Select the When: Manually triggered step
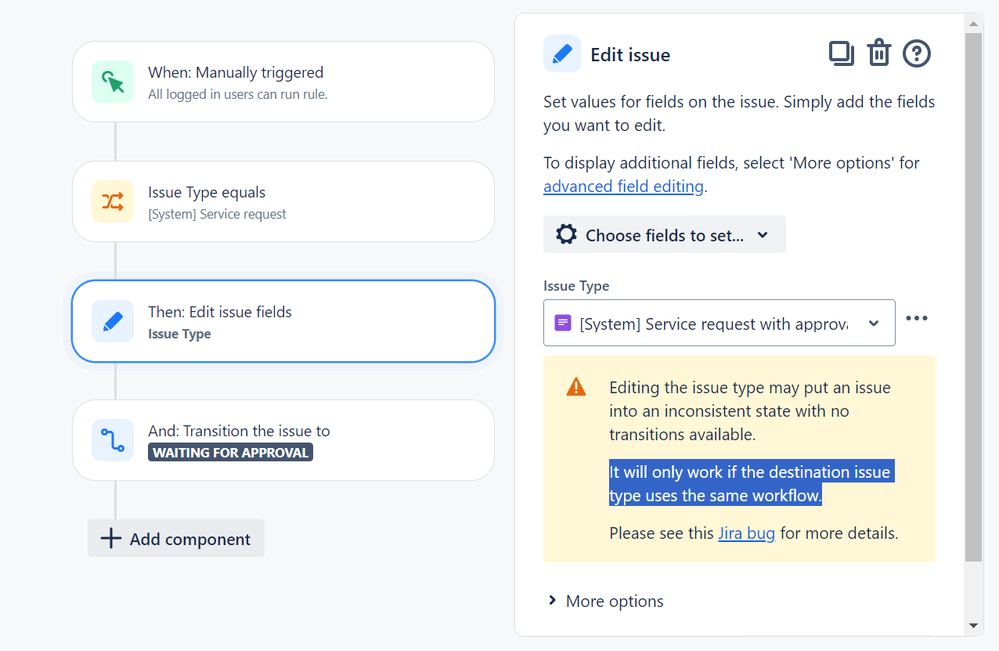999x651 pixels. pos(284,82)
